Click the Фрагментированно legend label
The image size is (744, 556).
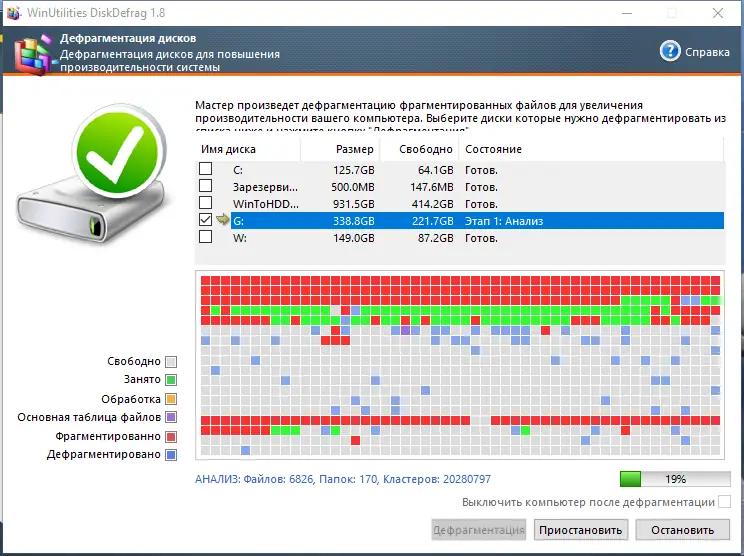(108, 436)
